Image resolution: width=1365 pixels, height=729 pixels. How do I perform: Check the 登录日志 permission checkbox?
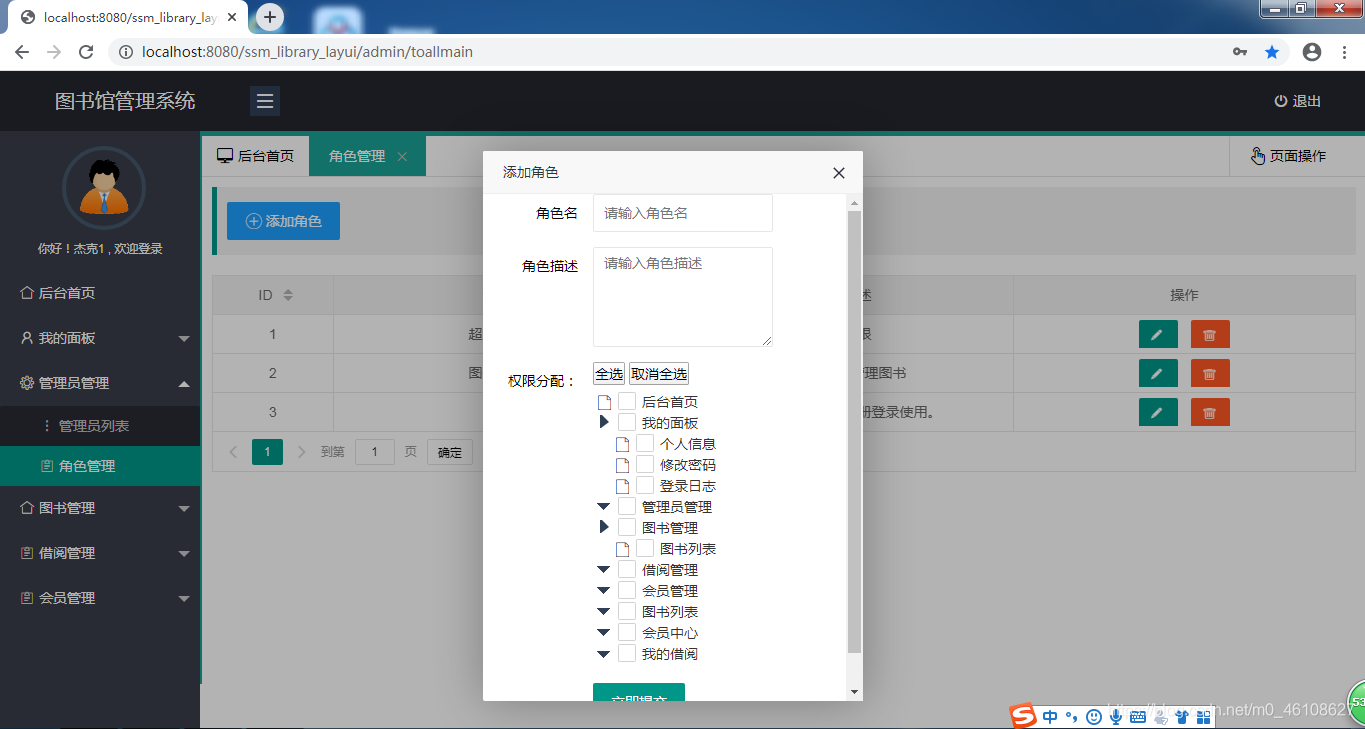tap(645, 485)
